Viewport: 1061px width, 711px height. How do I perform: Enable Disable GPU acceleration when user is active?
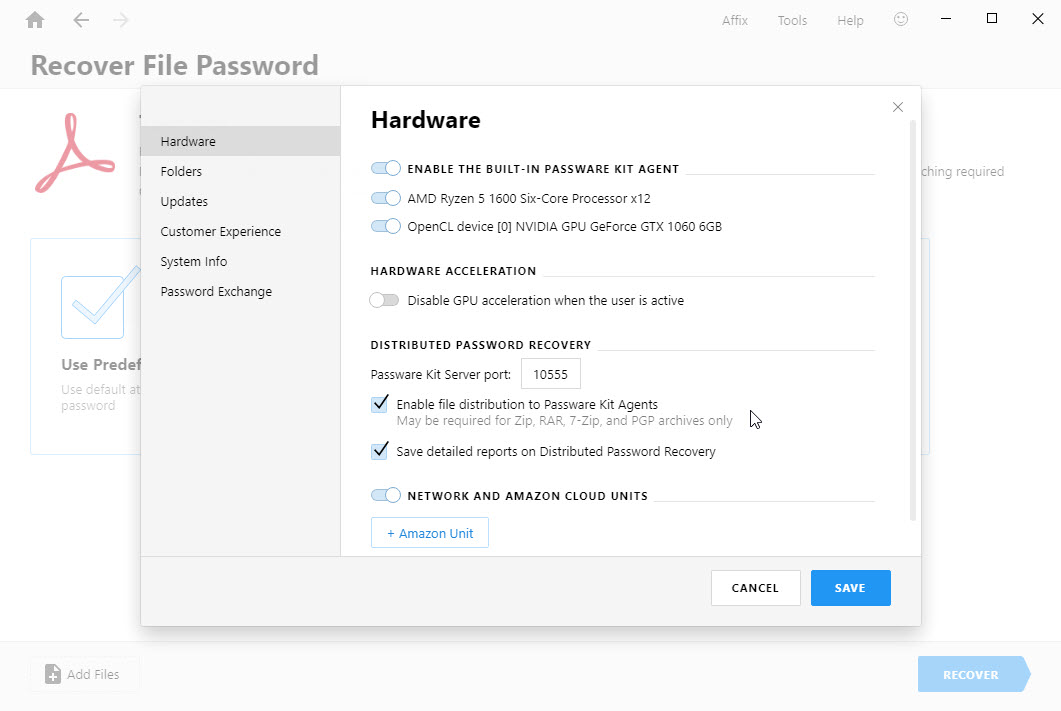coord(384,300)
